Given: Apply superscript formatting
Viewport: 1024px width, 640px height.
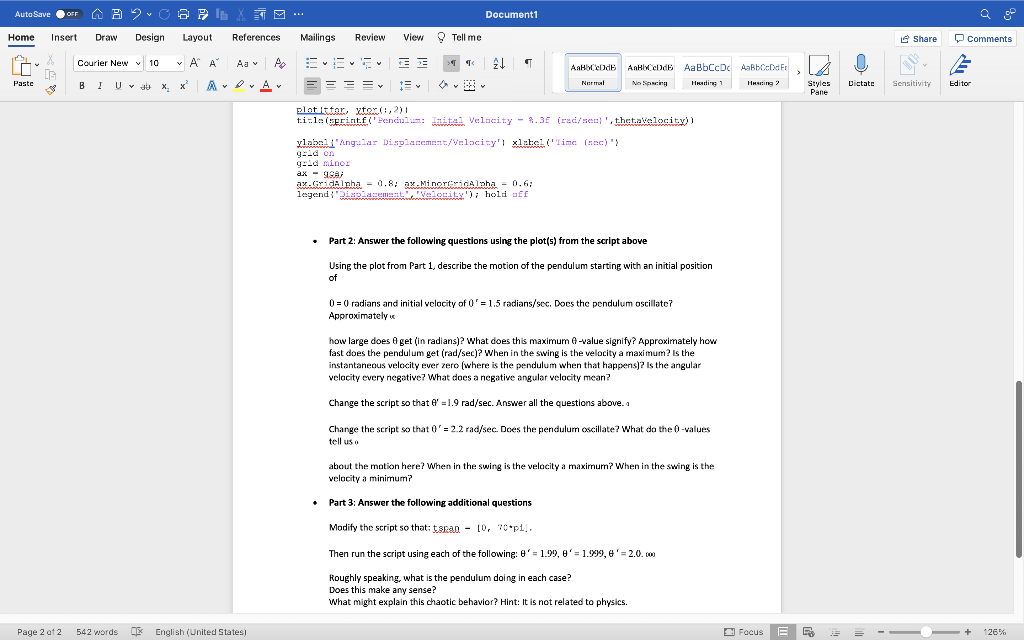Looking at the screenshot, I should (x=184, y=86).
